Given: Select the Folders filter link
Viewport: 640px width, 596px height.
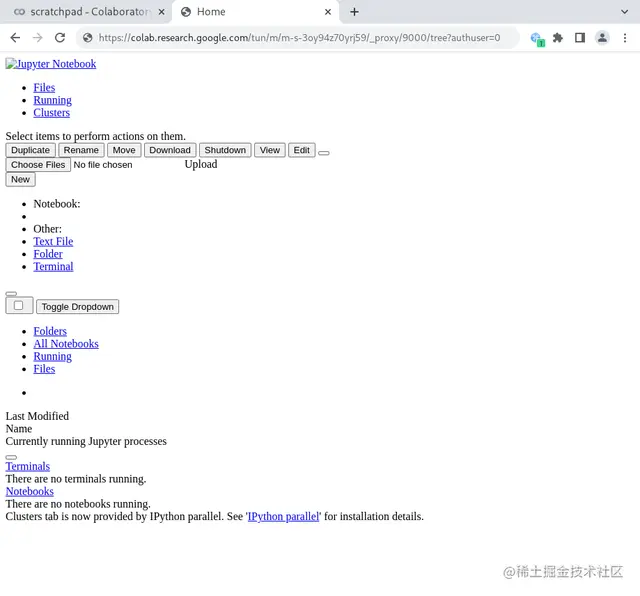Looking at the screenshot, I should (50, 331).
